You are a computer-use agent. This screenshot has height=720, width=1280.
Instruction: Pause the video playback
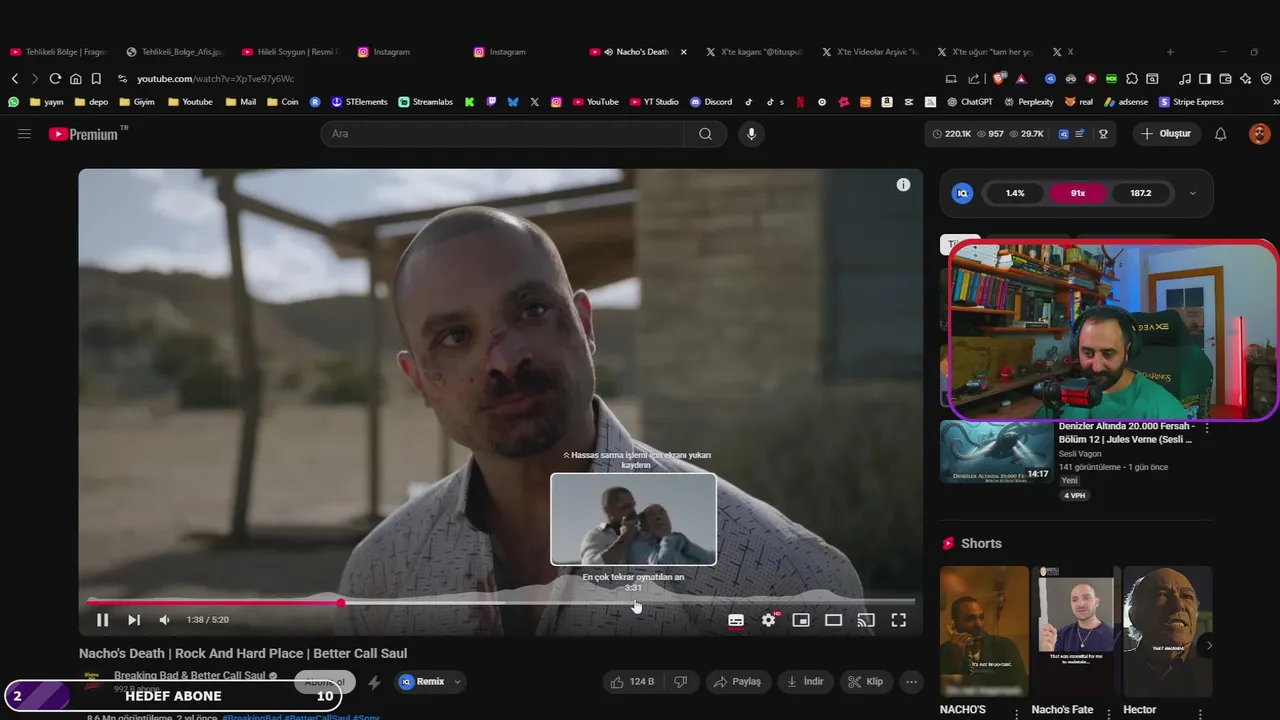point(102,620)
